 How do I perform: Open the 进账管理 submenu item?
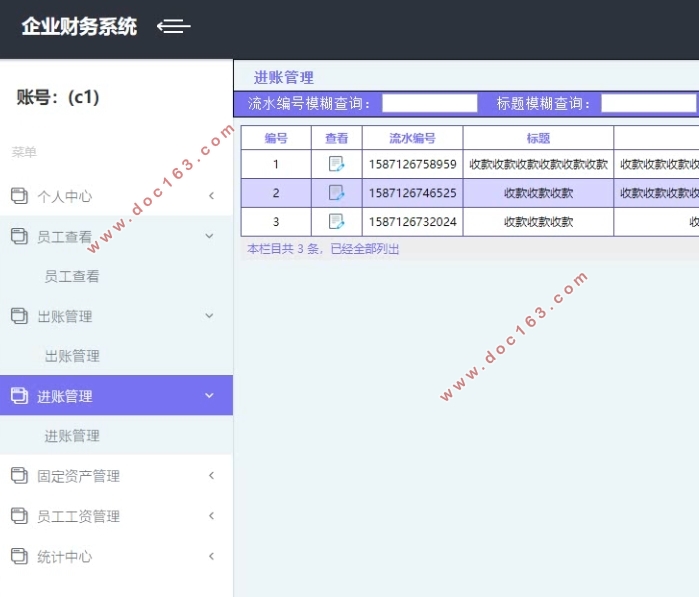72,436
